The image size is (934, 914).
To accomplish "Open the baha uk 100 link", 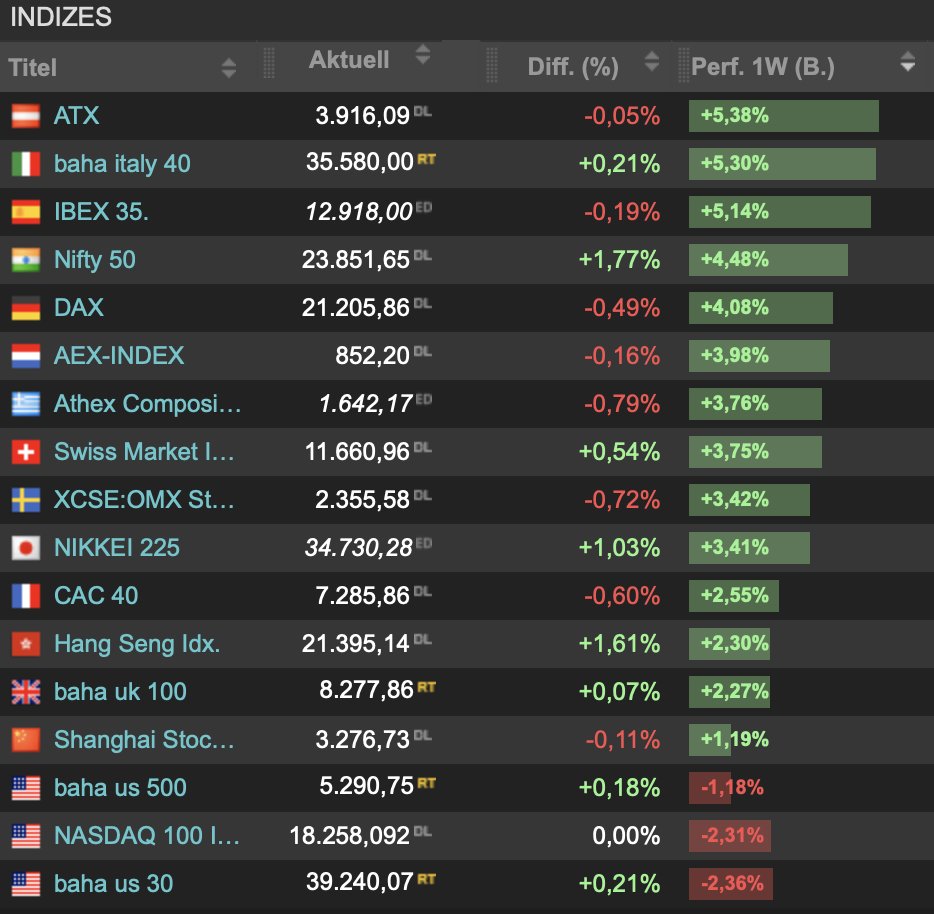I will coord(120,692).
